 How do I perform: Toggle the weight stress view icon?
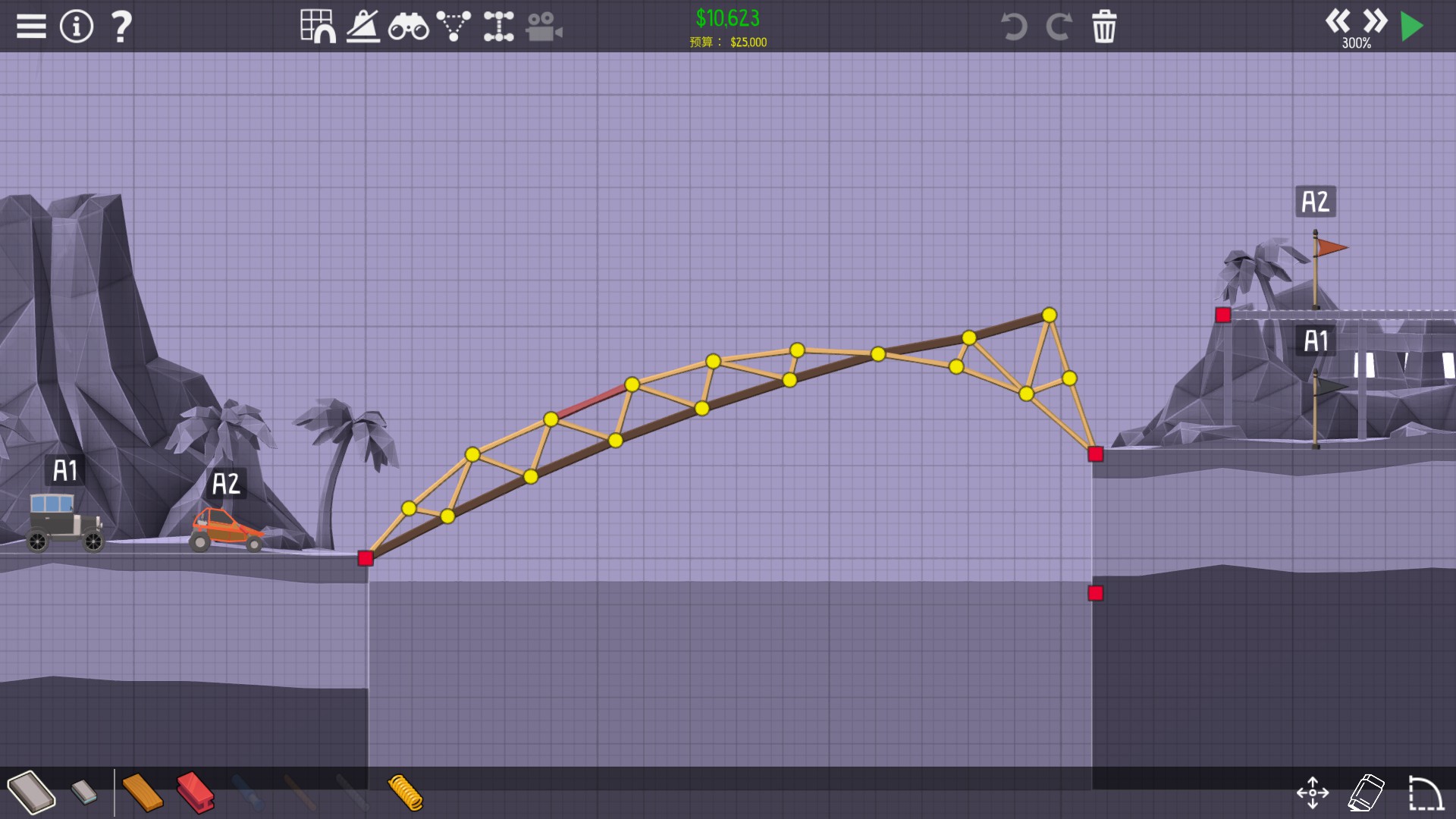[x=363, y=27]
